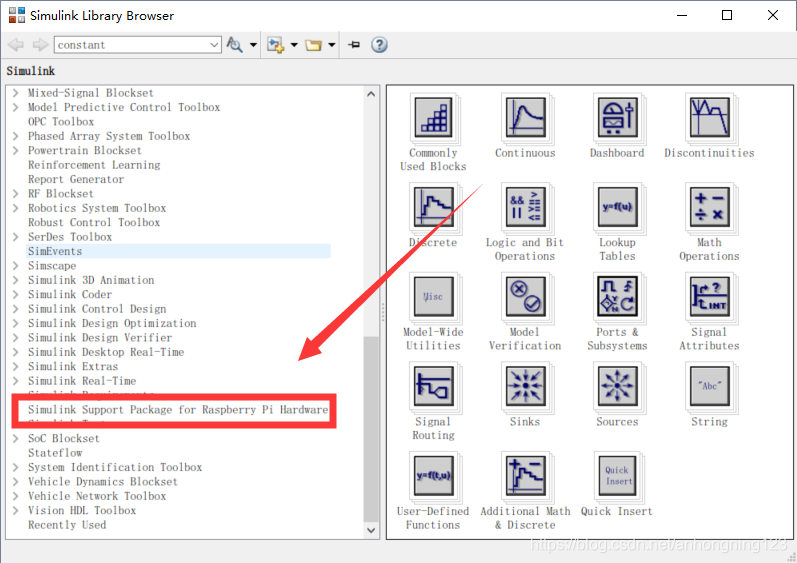Select SimEvents in the library tree
Image resolution: width=797 pixels, height=563 pixels.
click(55, 251)
